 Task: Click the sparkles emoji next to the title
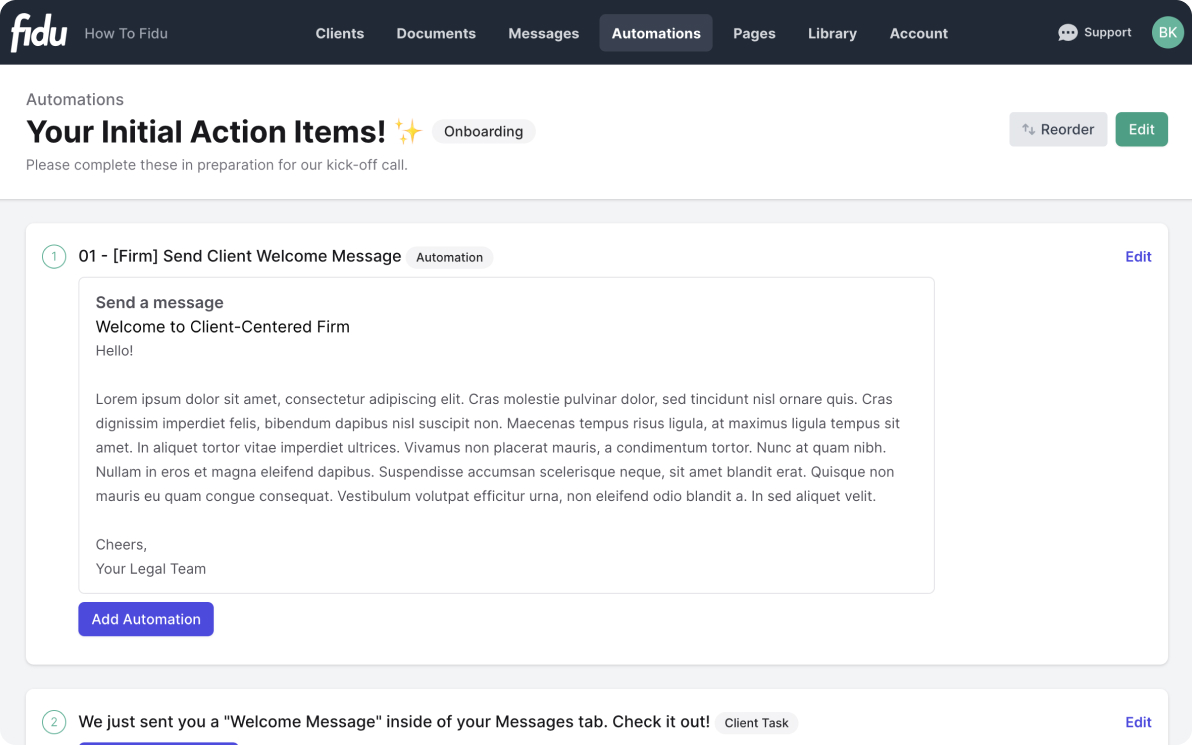coord(409,129)
